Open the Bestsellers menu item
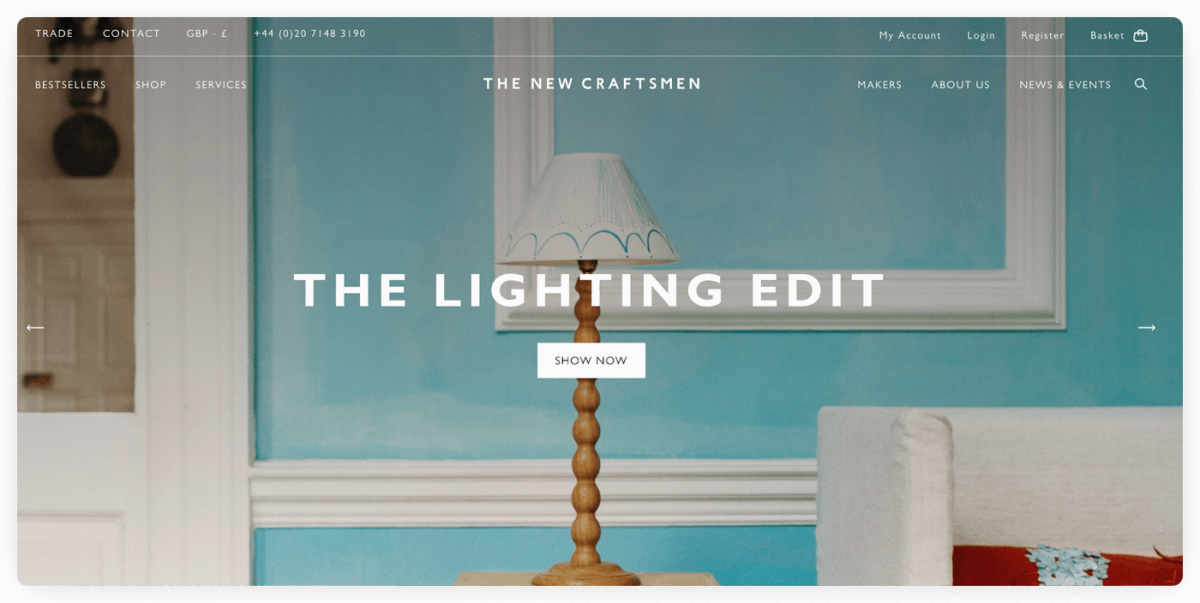 [70, 85]
